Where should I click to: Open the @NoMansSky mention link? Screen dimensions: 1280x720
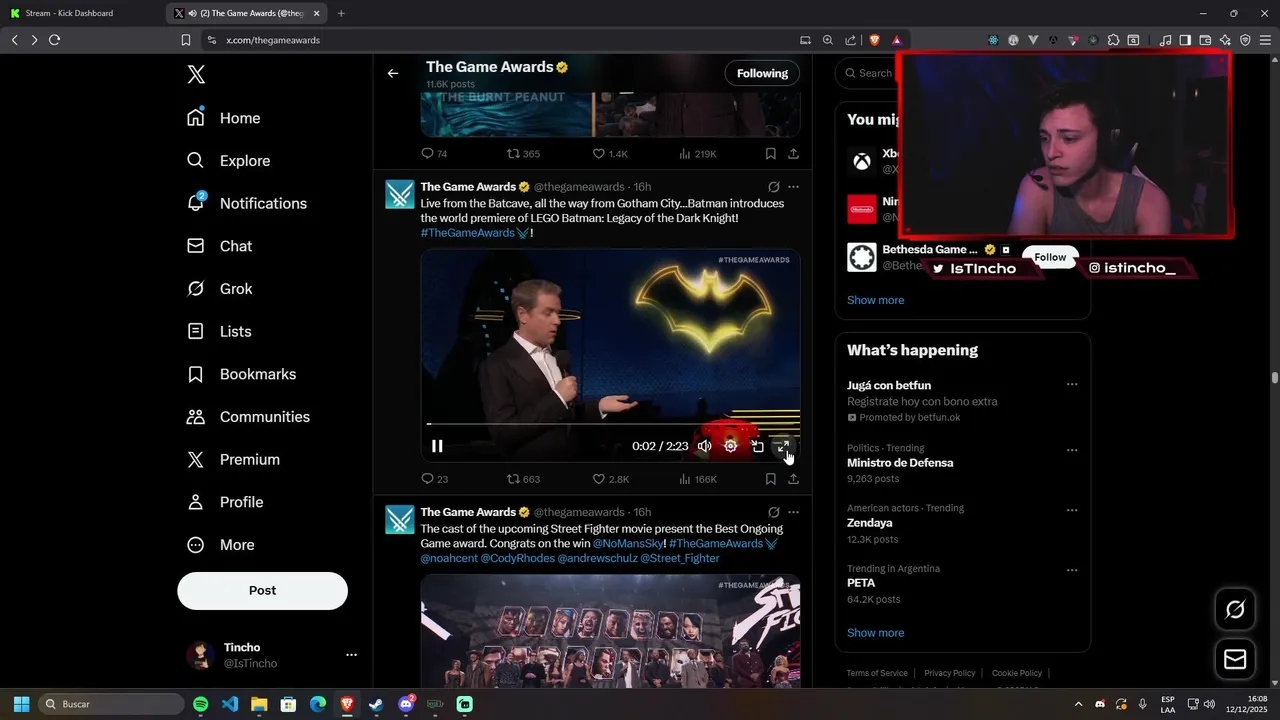tap(628, 543)
